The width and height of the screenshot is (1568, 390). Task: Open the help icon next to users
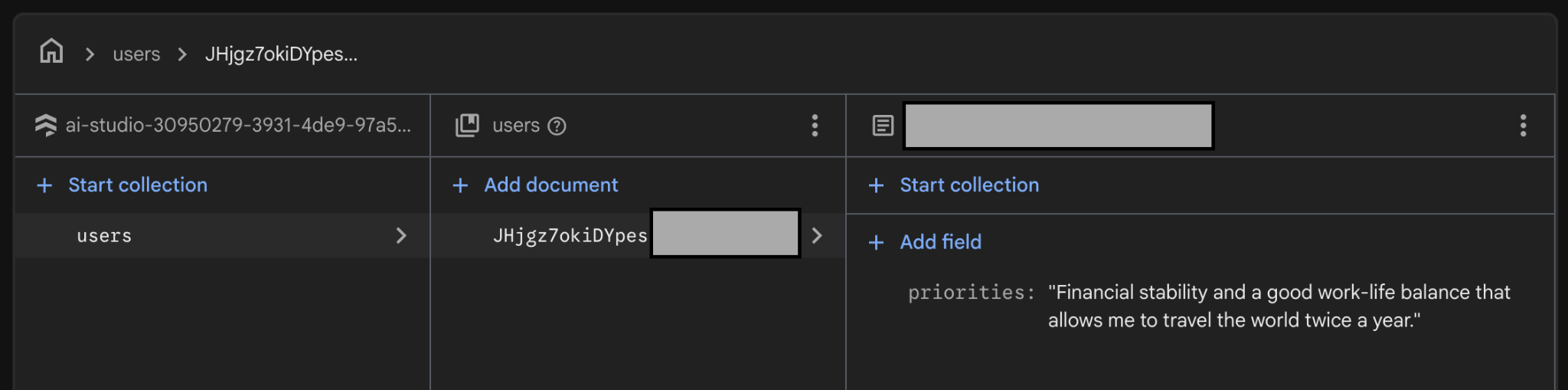click(557, 126)
